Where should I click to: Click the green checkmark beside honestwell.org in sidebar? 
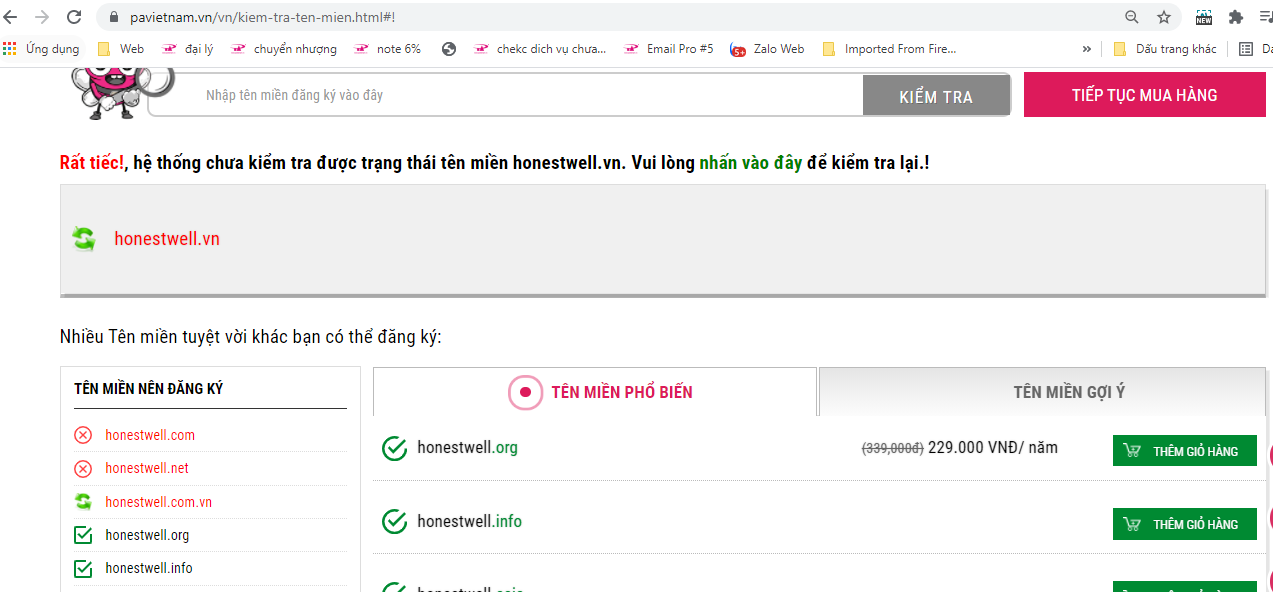point(83,535)
